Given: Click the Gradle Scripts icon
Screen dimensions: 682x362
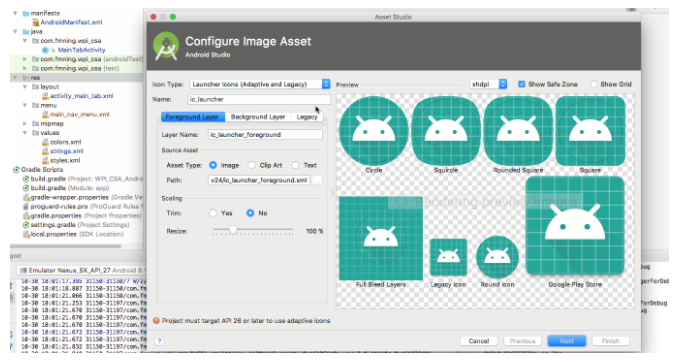Looking at the screenshot, I should pyautogui.click(x=16, y=170).
